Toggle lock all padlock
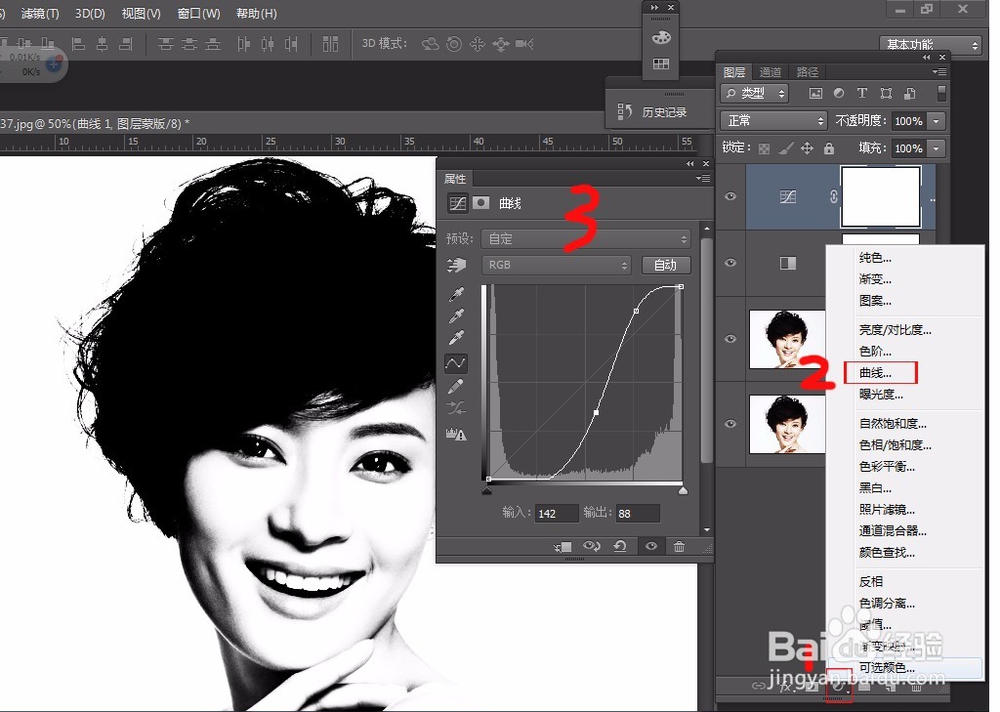Screen dimensions: 1000x712 [x=828, y=148]
